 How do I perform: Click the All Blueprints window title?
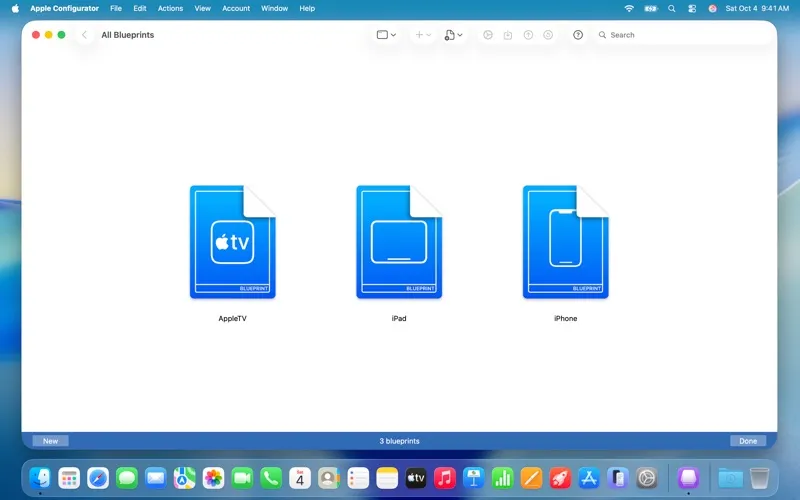pyautogui.click(x=128, y=35)
